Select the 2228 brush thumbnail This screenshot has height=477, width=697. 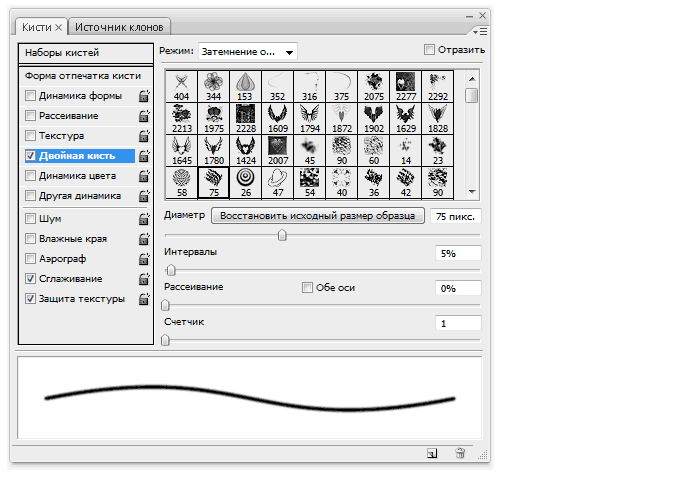pyautogui.click(x=245, y=119)
